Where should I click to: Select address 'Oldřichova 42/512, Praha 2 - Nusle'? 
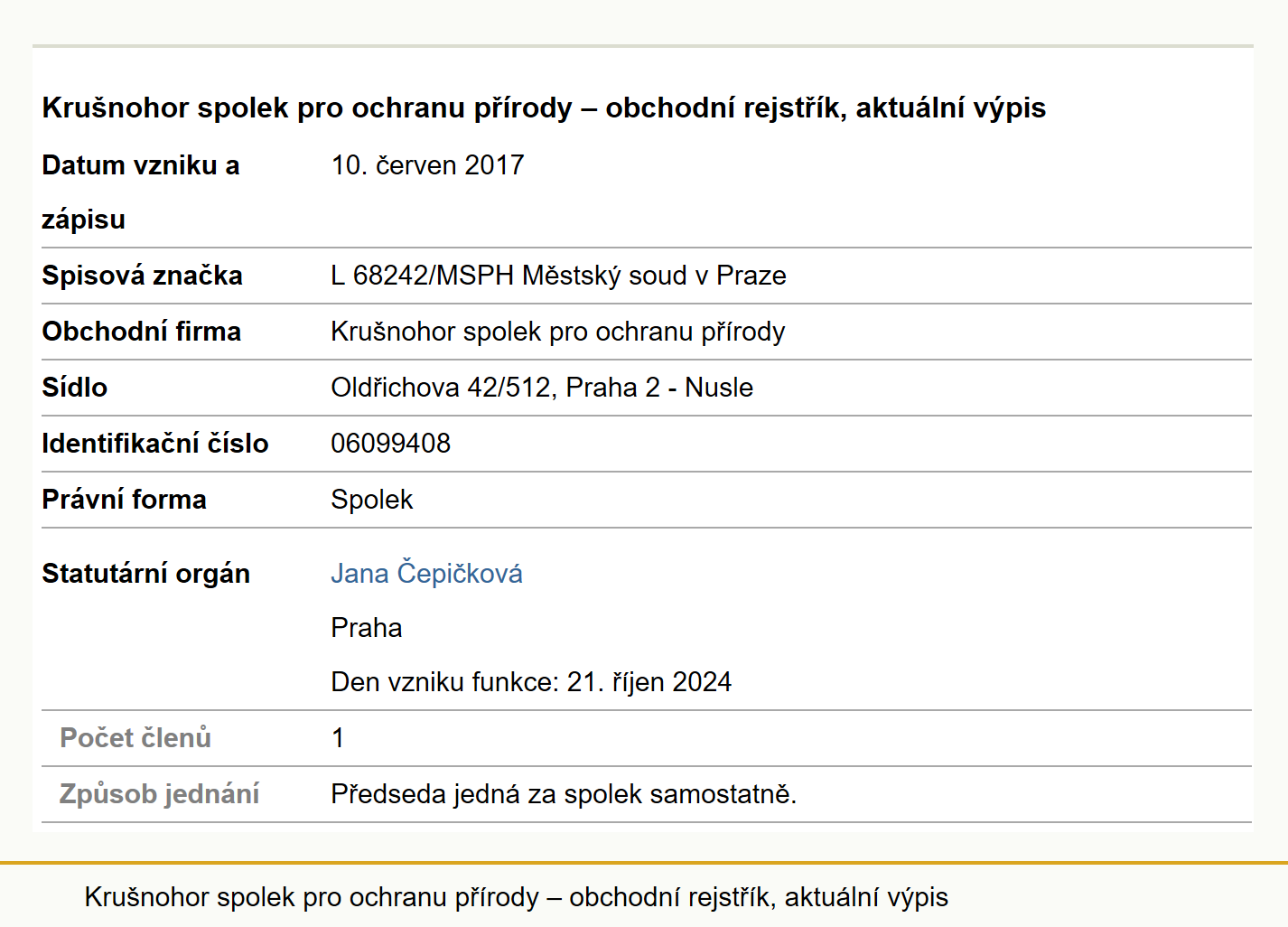point(542,388)
